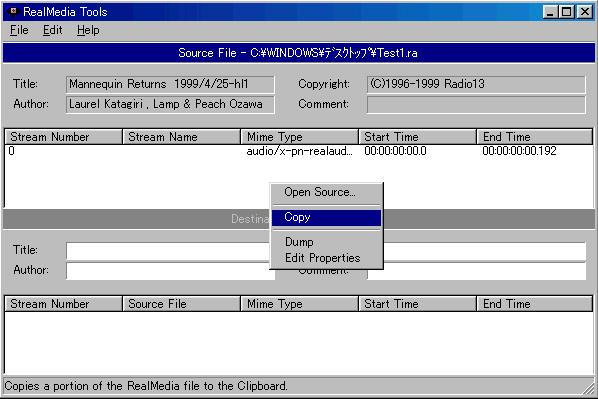Click end time 00:00:00:00.192 cell
598x399 pixels.
(x=519, y=151)
